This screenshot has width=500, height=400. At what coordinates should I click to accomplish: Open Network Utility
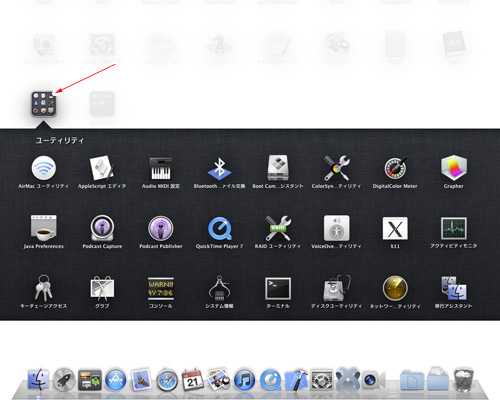(x=395, y=288)
